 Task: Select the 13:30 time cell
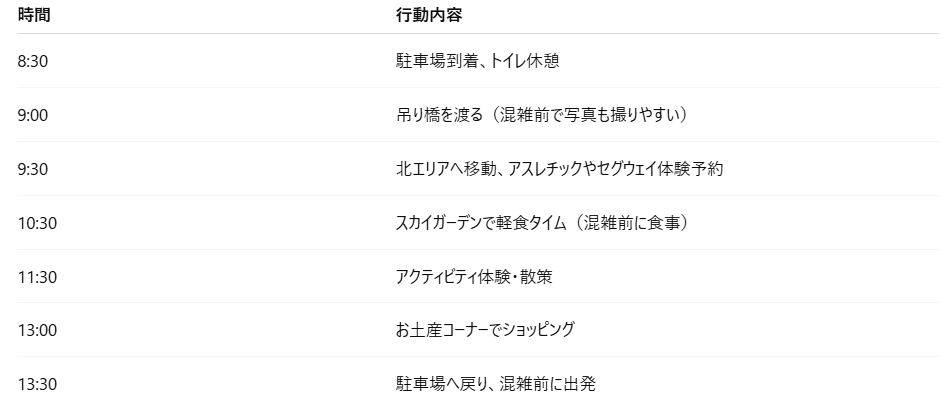pyautogui.click(x=37, y=384)
